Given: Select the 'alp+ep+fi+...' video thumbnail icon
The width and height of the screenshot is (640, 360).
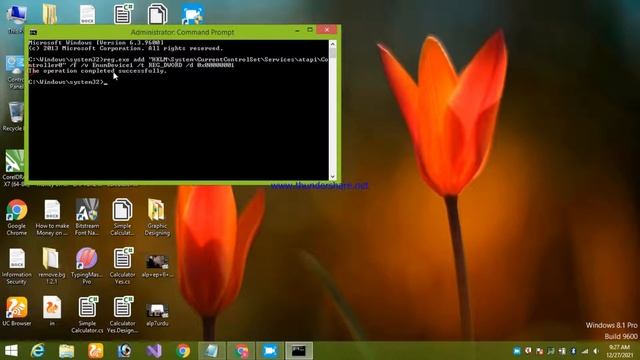Looking at the screenshot, I should (x=157, y=266).
